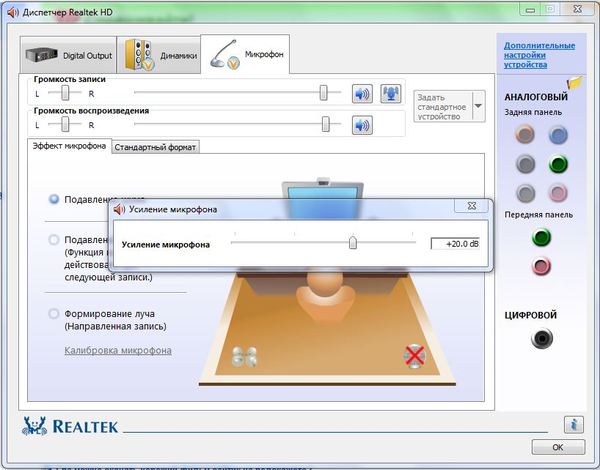The width and height of the screenshot is (600, 470).
Task: Switch to the Digital Output tab
Action: point(68,55)
